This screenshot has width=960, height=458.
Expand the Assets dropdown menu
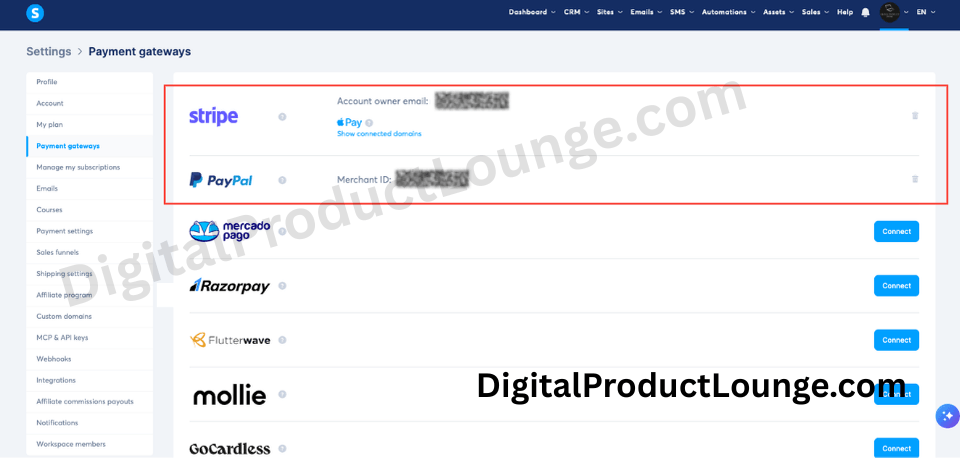(779, 12)
